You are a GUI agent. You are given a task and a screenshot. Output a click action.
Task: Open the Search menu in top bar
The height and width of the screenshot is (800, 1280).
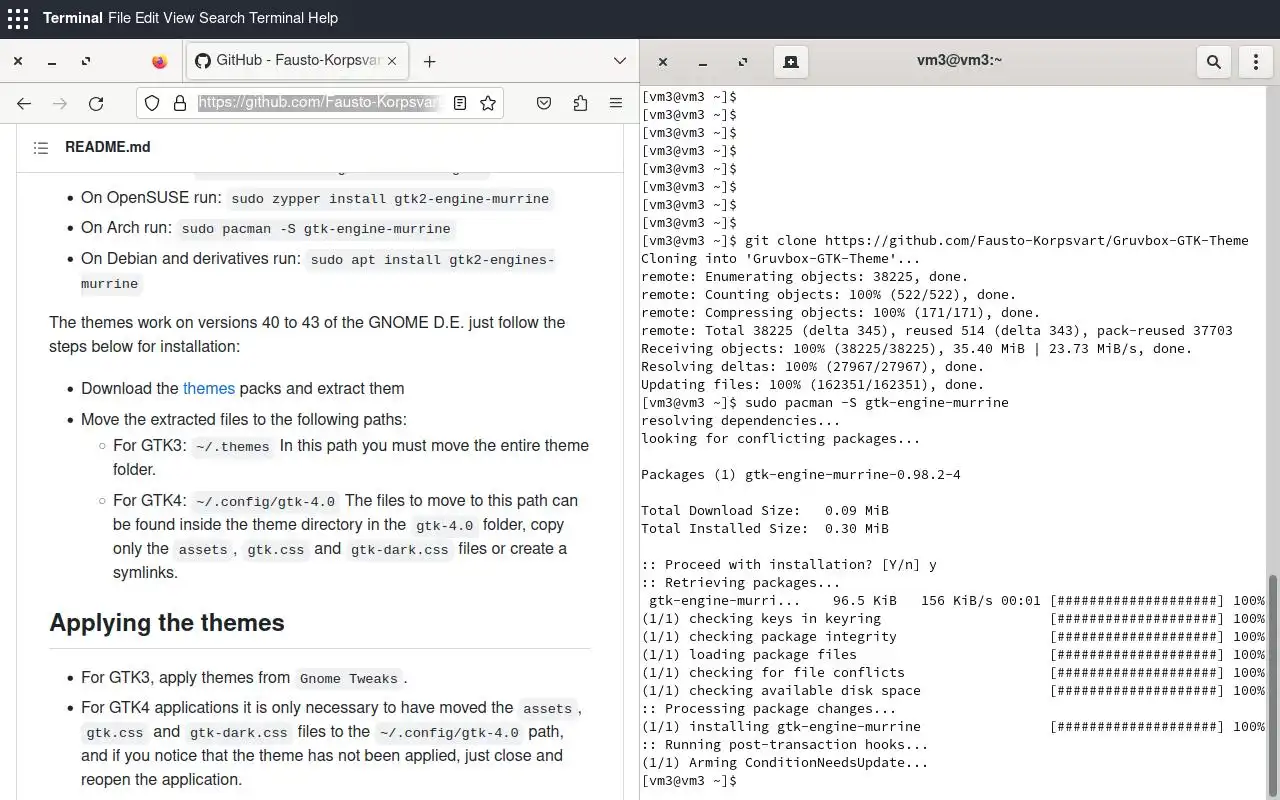221,18
